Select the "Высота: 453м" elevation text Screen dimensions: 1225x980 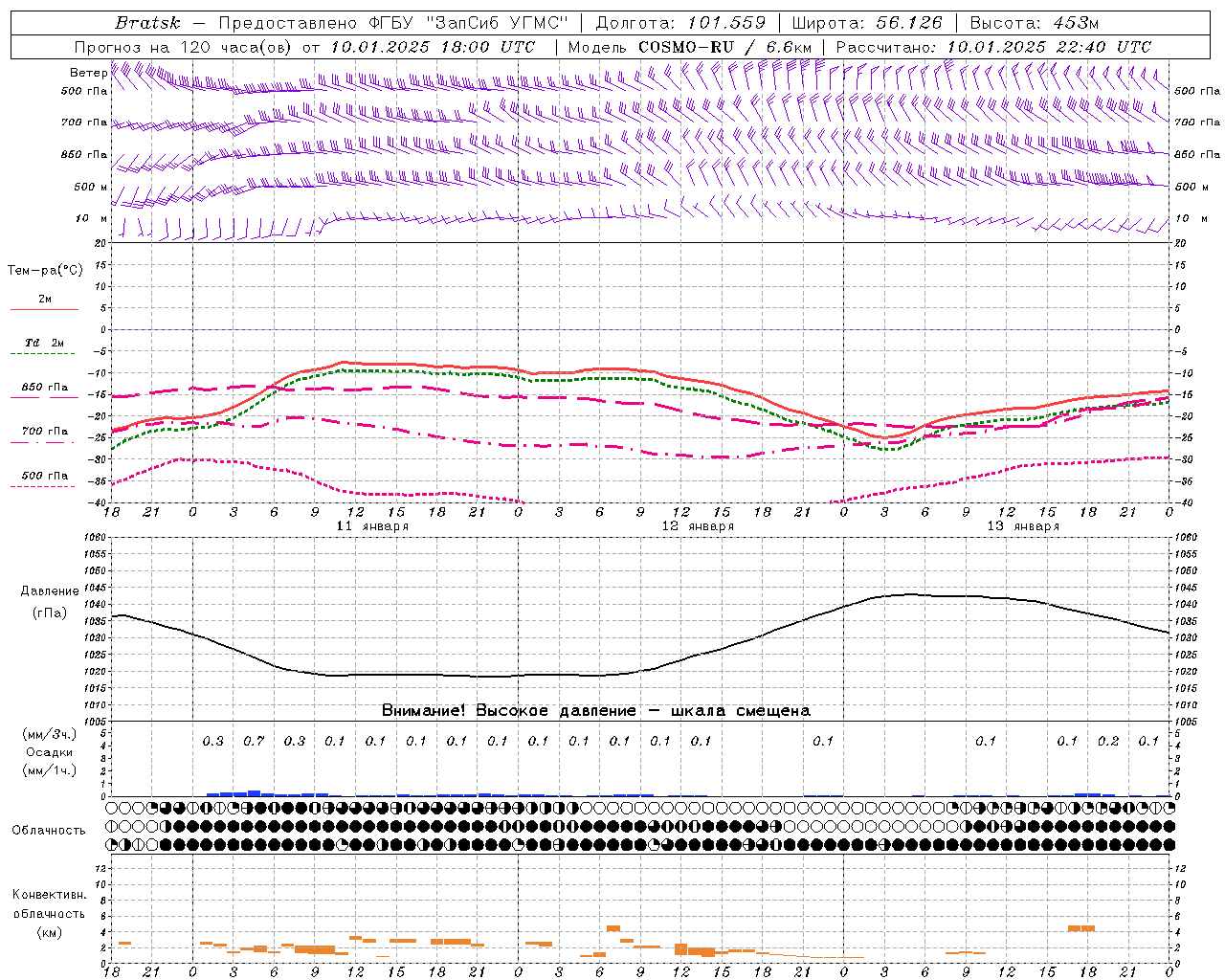1034,23
